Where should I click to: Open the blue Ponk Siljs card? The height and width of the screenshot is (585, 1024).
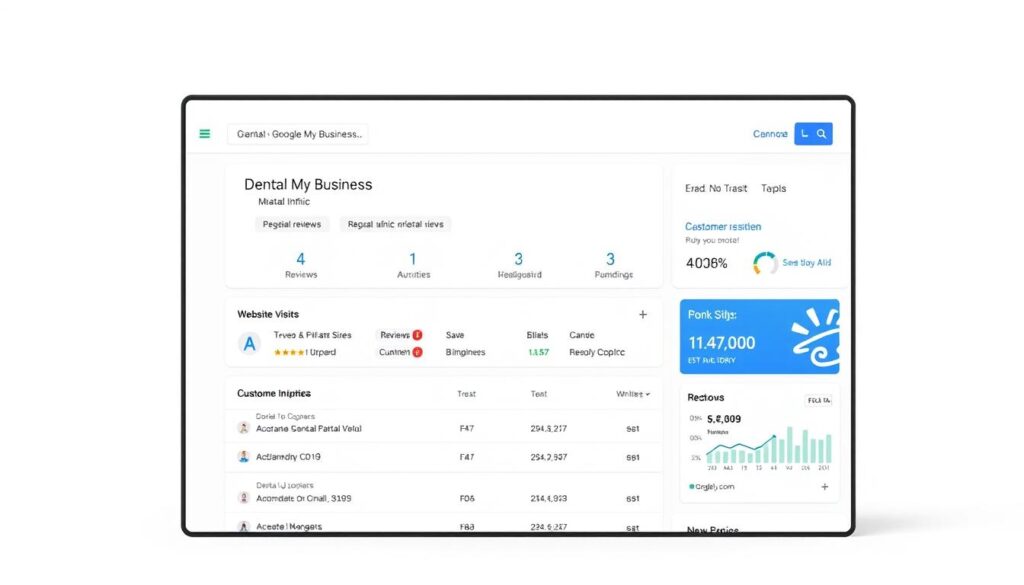(760, 336)
